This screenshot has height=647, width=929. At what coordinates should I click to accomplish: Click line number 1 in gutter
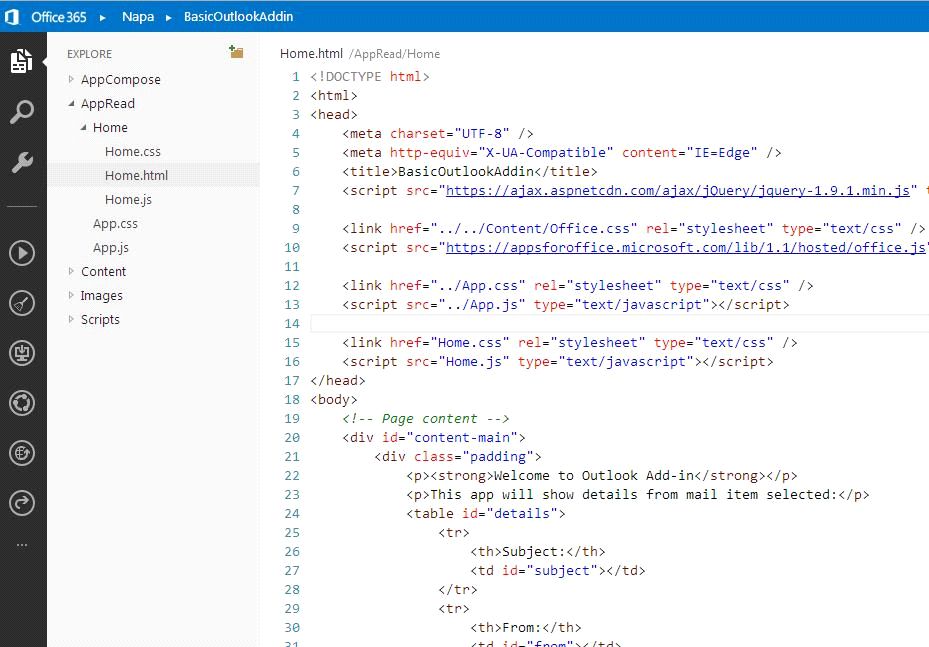296,76
